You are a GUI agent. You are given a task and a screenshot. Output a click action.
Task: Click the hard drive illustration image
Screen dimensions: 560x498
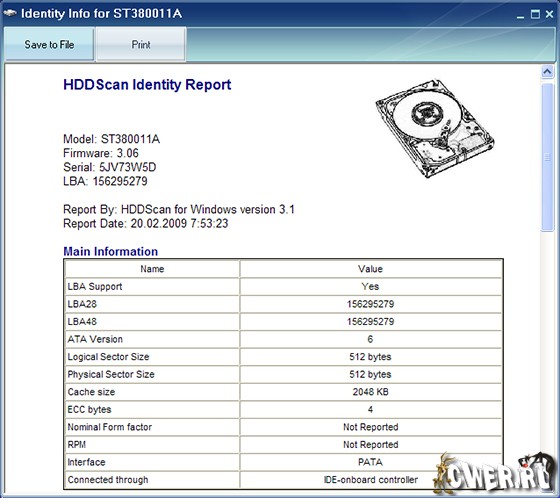point(435,128)
